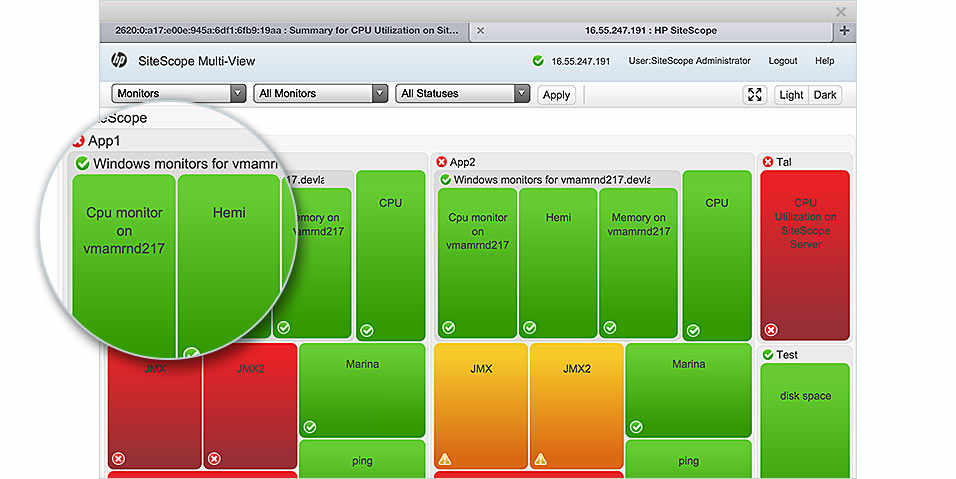Click error icon on App1 JMX2 tile
Image resolution: width=956 pixels, height=479 pixels.
pos(214,458)
